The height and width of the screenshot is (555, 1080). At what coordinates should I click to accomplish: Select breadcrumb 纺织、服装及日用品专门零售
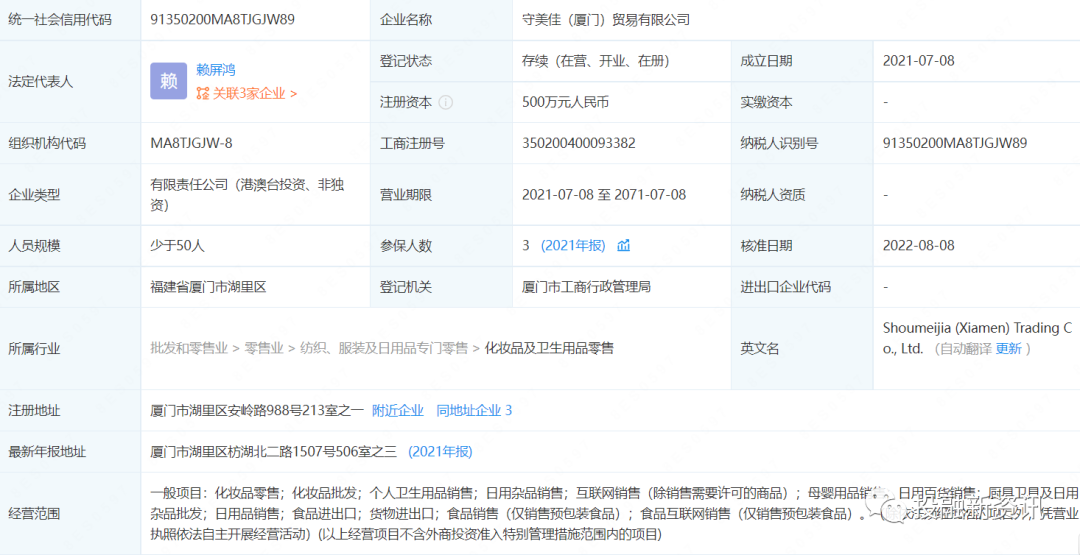click(384, 348)
